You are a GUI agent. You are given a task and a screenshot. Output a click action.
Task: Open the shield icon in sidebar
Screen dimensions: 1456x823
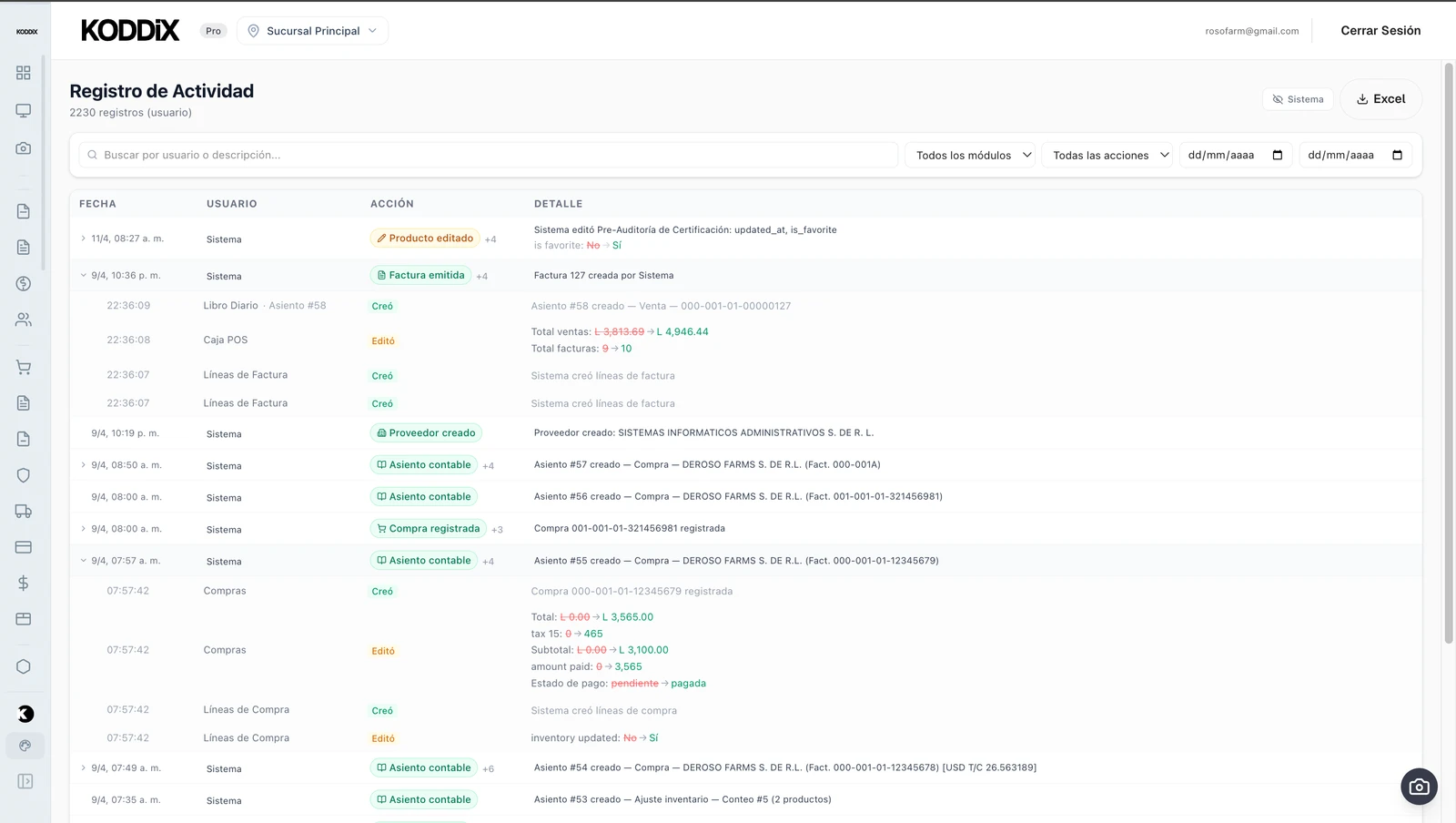coord(24,475)
